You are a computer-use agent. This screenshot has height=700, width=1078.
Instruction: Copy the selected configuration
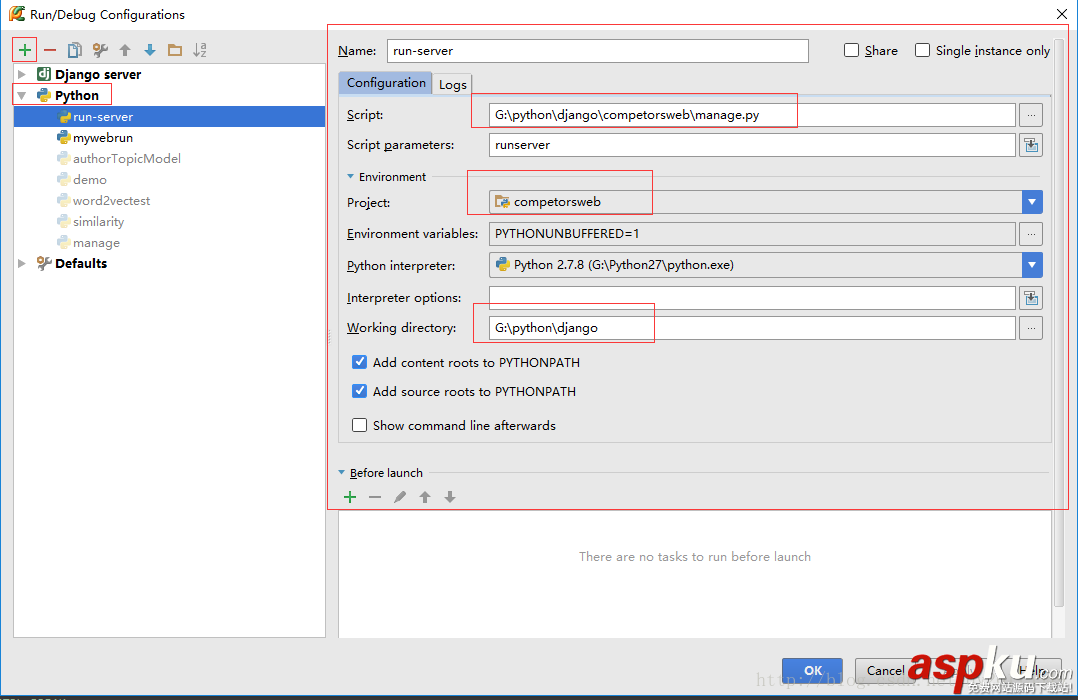tap(74, 50)
